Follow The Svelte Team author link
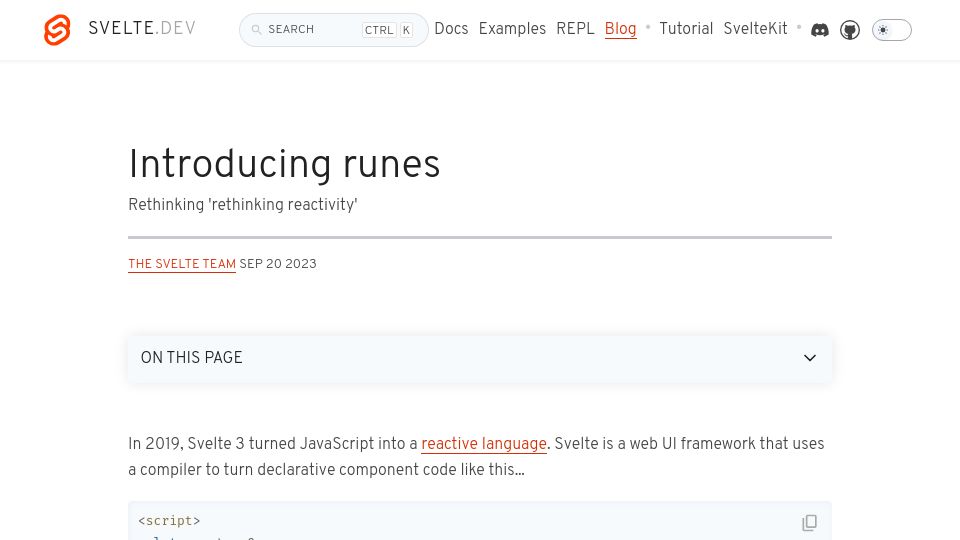Image resolution: width=960 pixels, height=540 pixels. (x=182, y=264)
